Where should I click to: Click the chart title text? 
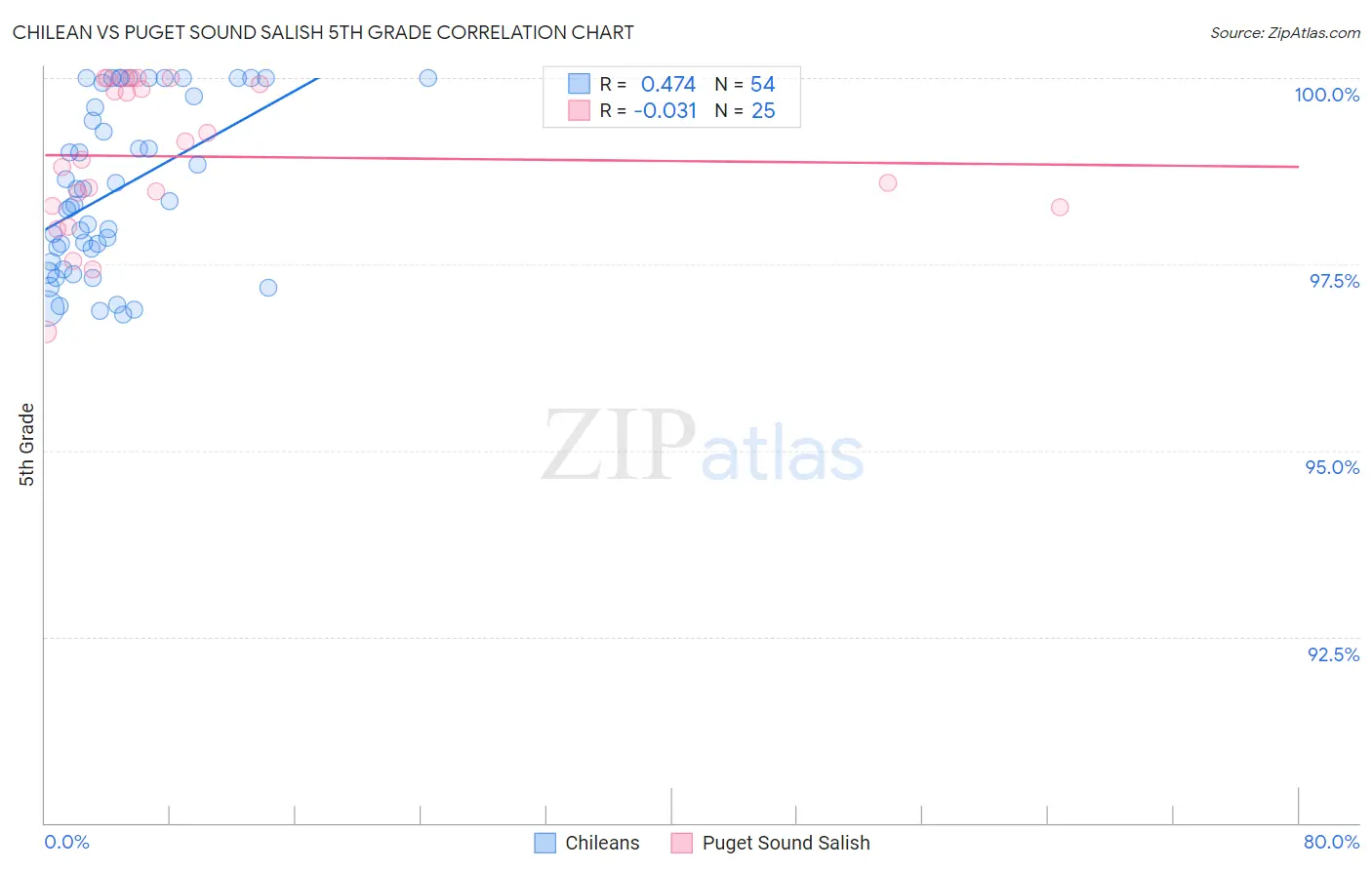[323, 32]
